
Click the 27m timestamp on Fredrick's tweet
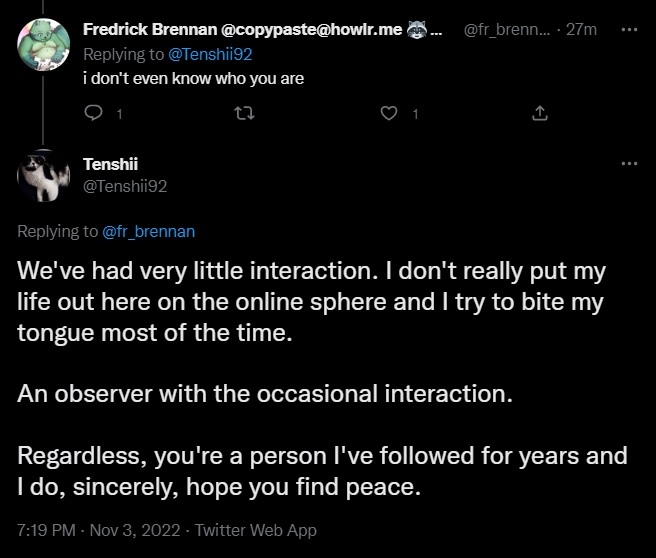pos(581,30)
